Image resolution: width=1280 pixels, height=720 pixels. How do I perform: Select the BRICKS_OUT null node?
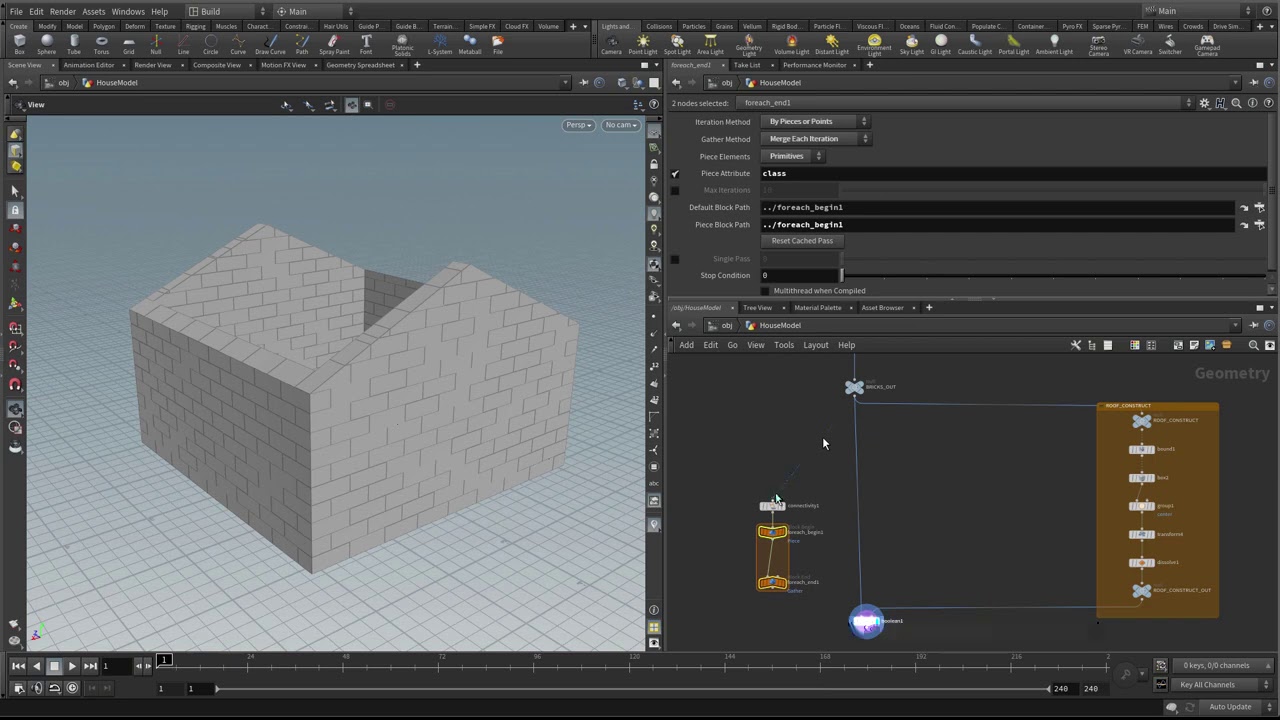coord(854,387)
